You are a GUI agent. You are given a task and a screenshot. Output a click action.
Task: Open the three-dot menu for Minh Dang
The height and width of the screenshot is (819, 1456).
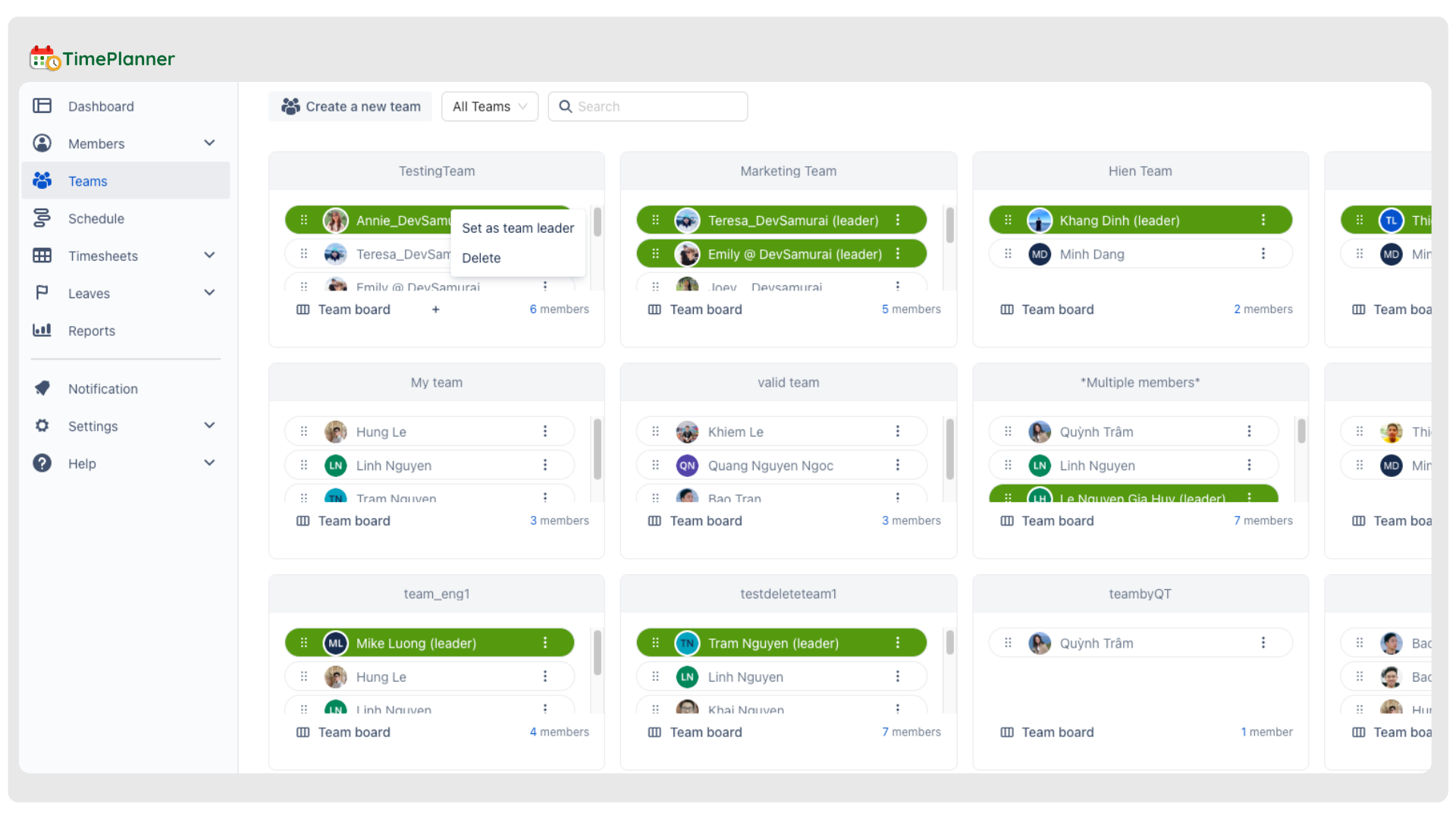(1263, 254)
